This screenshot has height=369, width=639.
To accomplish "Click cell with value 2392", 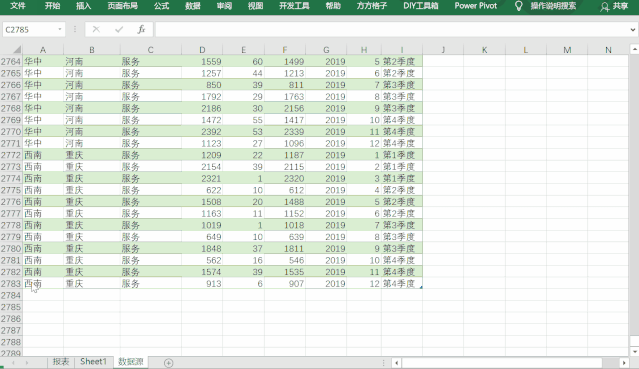I will coord(202,132).
